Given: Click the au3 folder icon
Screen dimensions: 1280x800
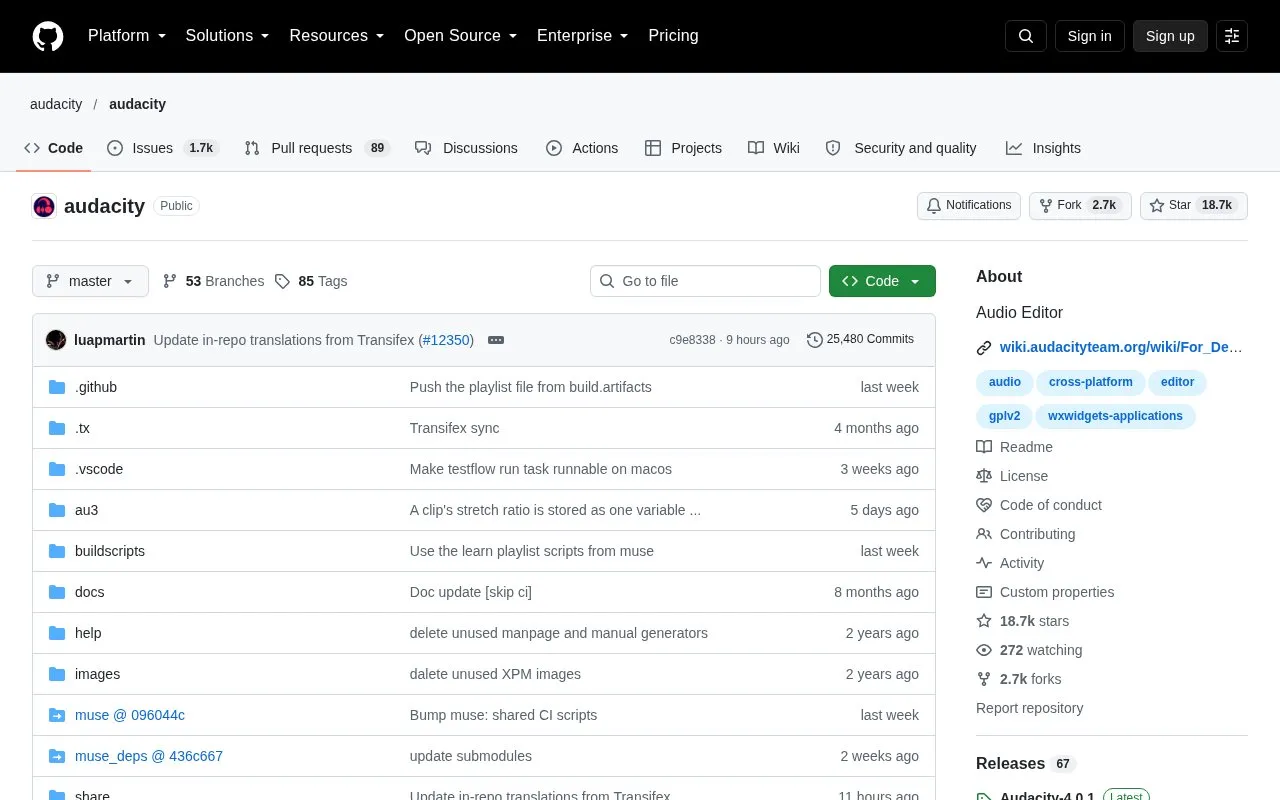Looking at the screenshot, I should [x=57, y=510].
